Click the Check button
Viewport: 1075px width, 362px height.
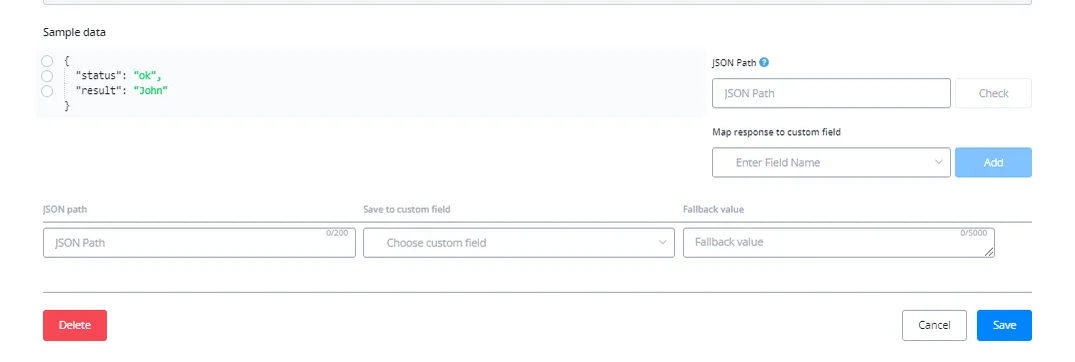pos(993,93)
